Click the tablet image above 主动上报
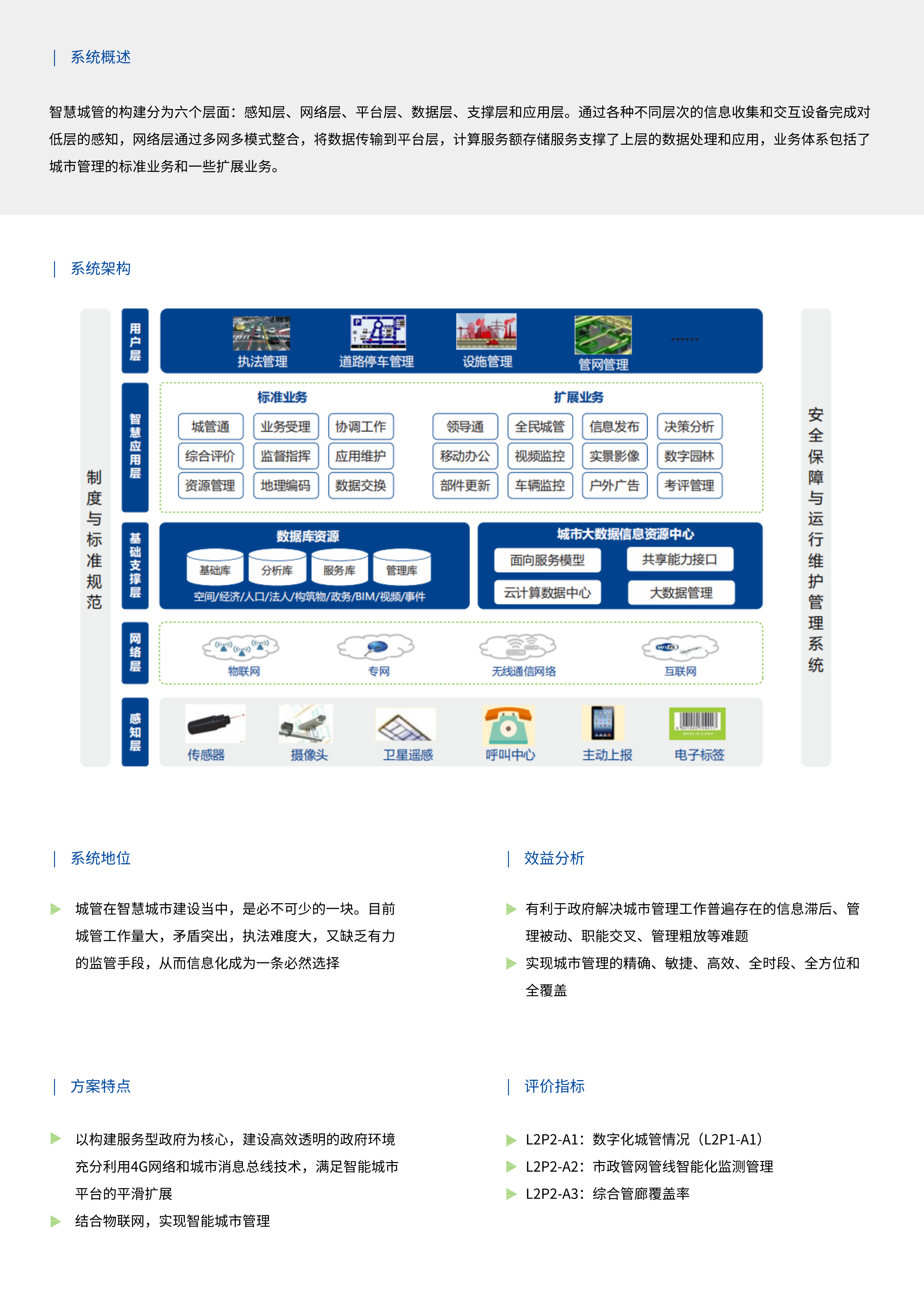This screenshot has height=1307, width=924. 603,723
